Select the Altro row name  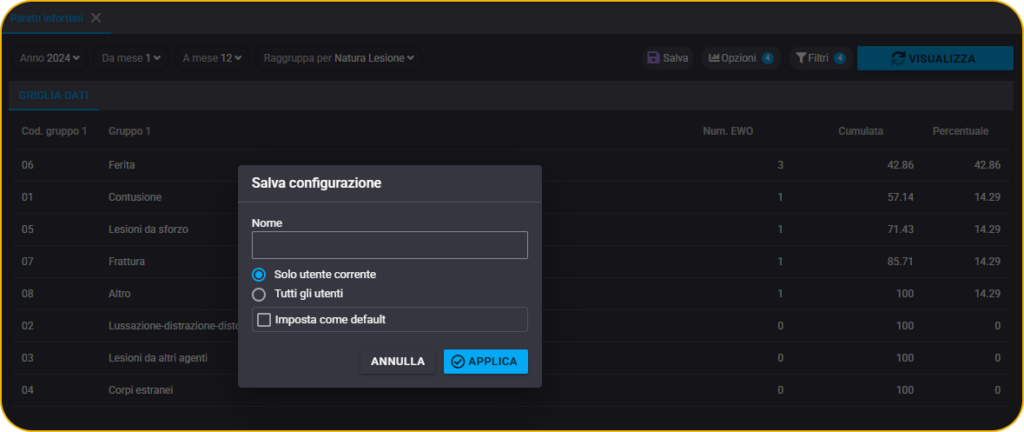pos(120,294)
